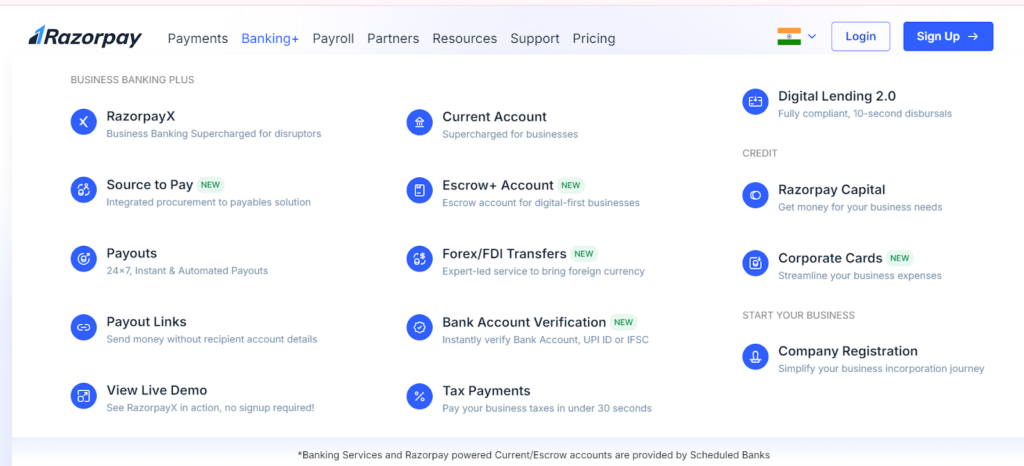
Task: Open the Digital Lending 2.0 link
Action: click(837, 96)
